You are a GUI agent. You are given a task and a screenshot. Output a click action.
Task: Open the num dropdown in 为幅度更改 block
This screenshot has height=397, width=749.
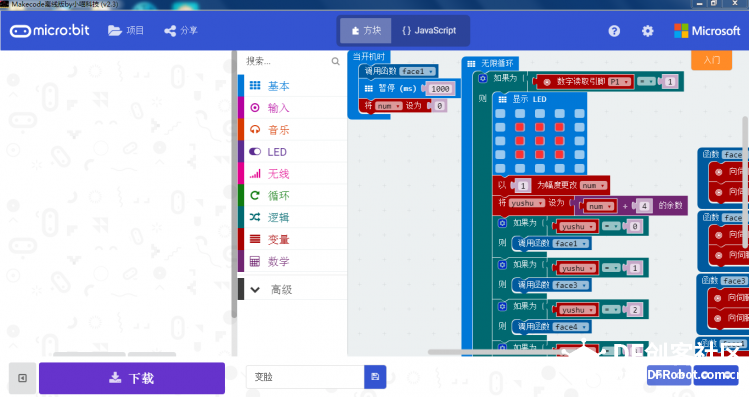click(x=593, y=185)
